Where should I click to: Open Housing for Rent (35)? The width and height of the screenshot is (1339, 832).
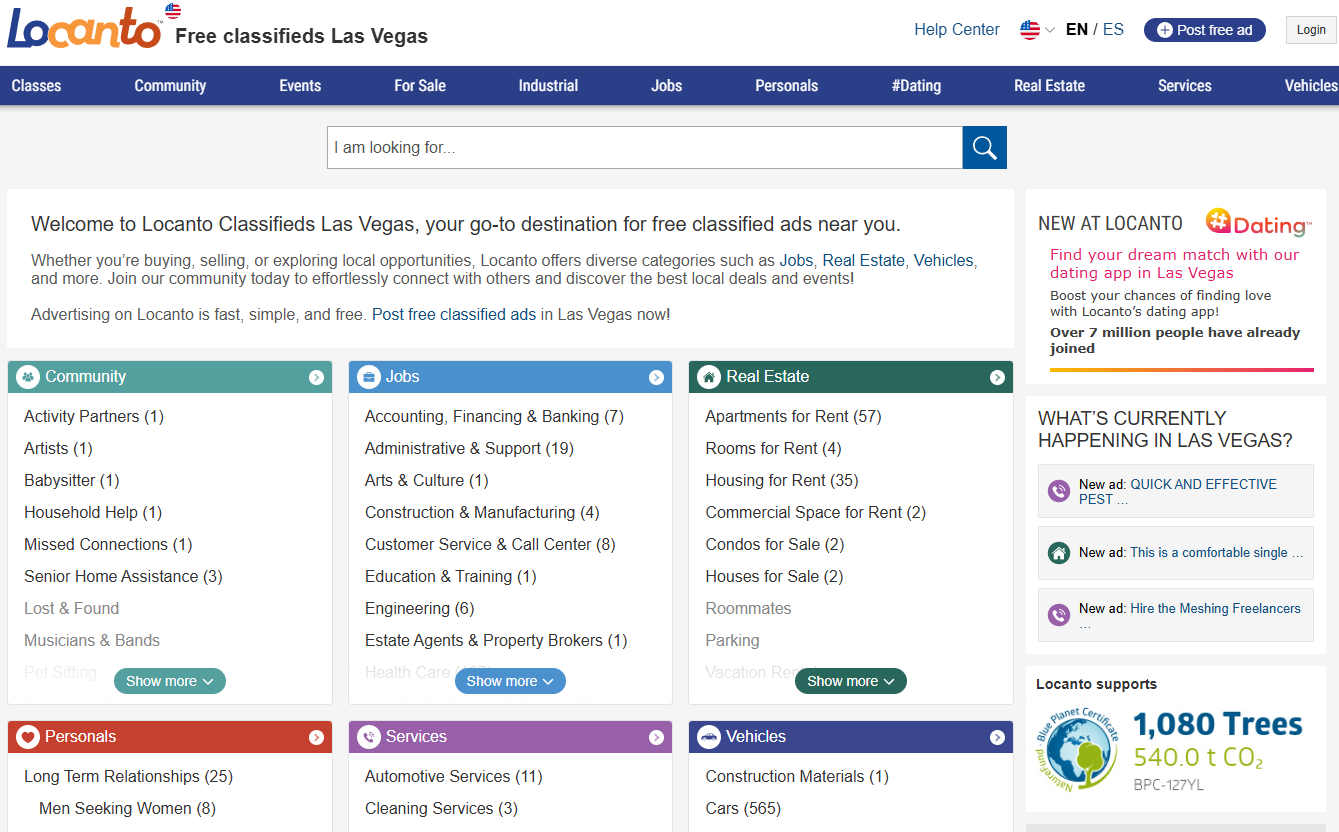pos(782,481)
